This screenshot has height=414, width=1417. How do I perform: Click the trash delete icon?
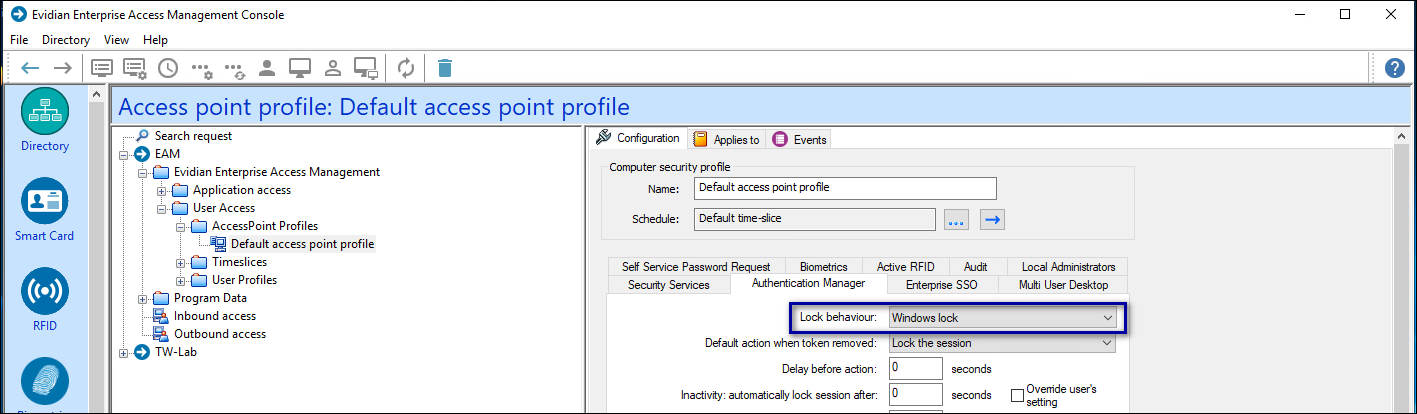(445, 68)
